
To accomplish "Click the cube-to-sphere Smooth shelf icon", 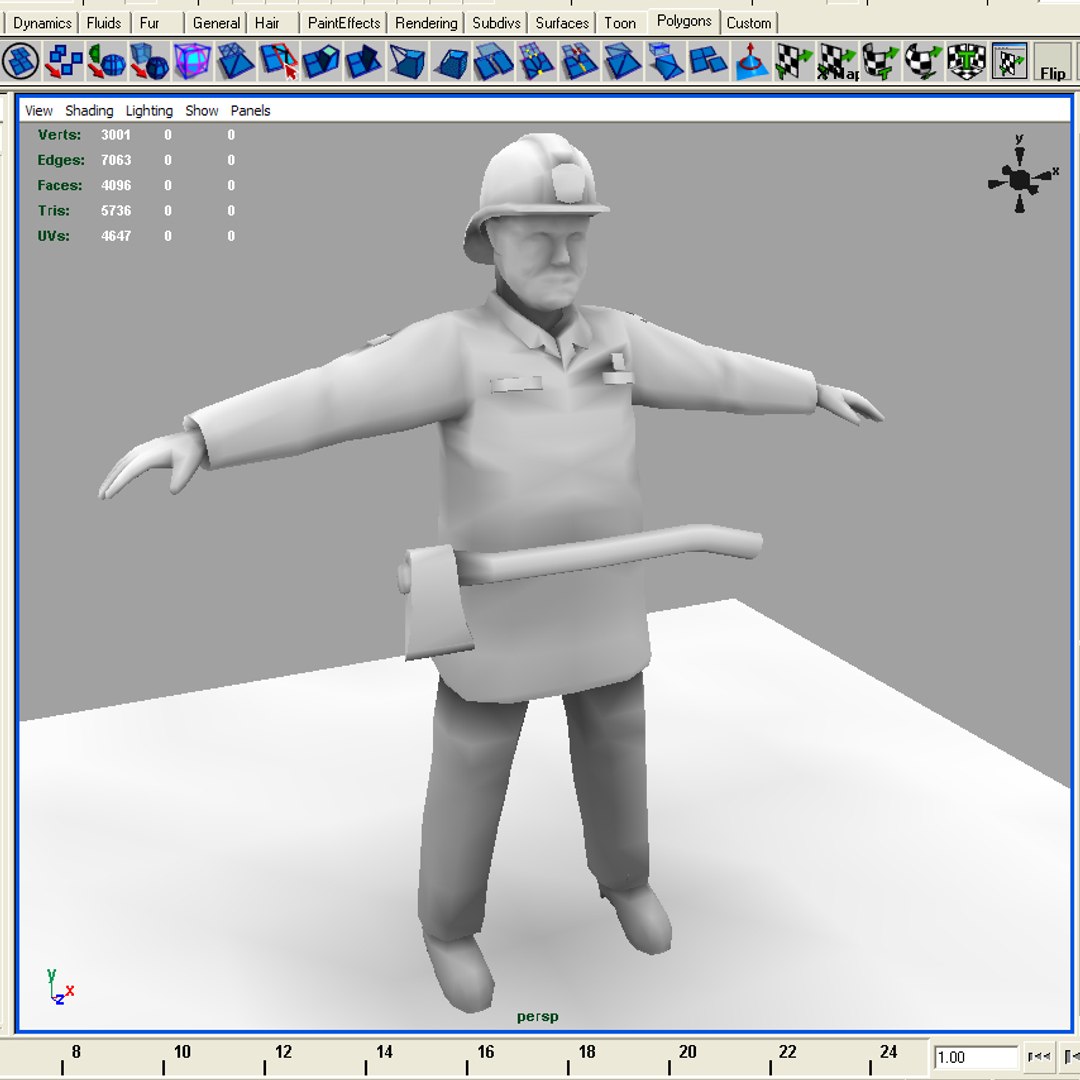I will point(149,61).
